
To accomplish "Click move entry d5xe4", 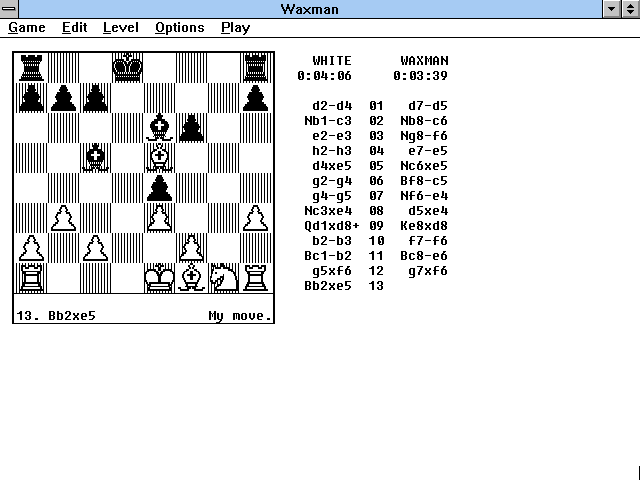I will (x=428, y=211).
